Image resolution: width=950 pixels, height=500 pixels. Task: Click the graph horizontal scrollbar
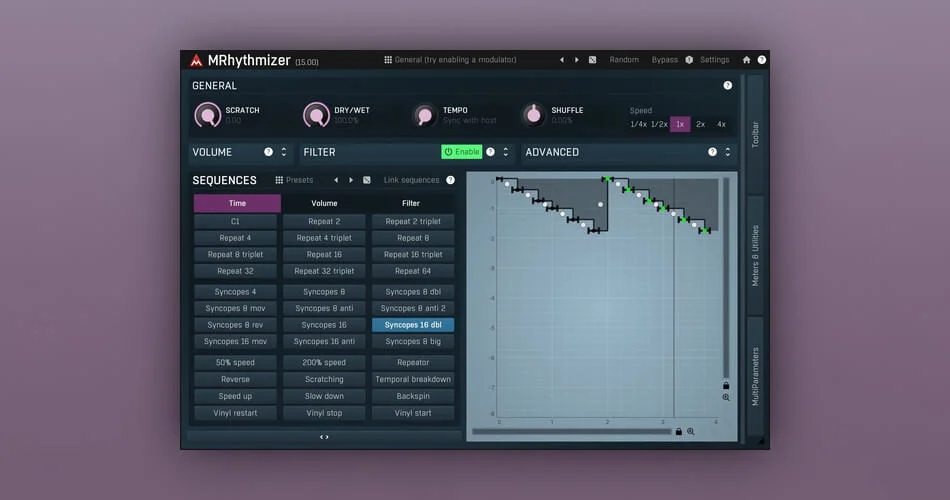572,432
